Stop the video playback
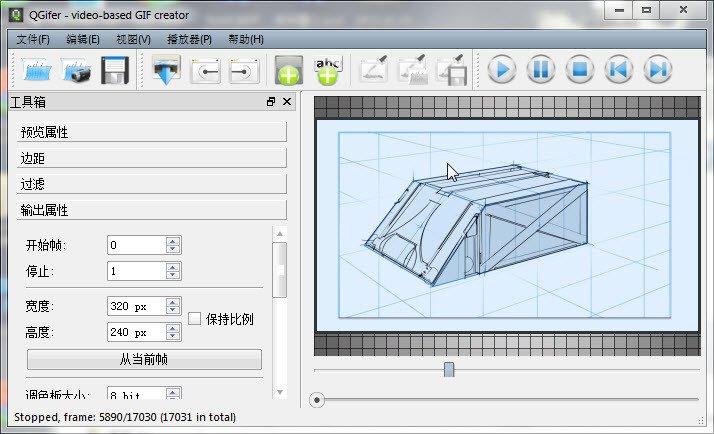This screenshot has width=714, height=434. (579, 70)
